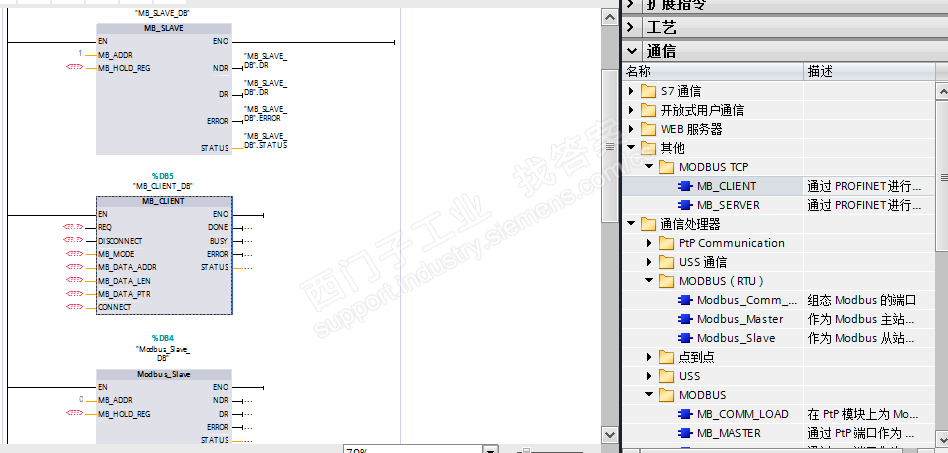This screenshot has width=948, height=453.
Task: Click the MB_DATA_PTR input placeholder
Action: [x=74, y=293]
